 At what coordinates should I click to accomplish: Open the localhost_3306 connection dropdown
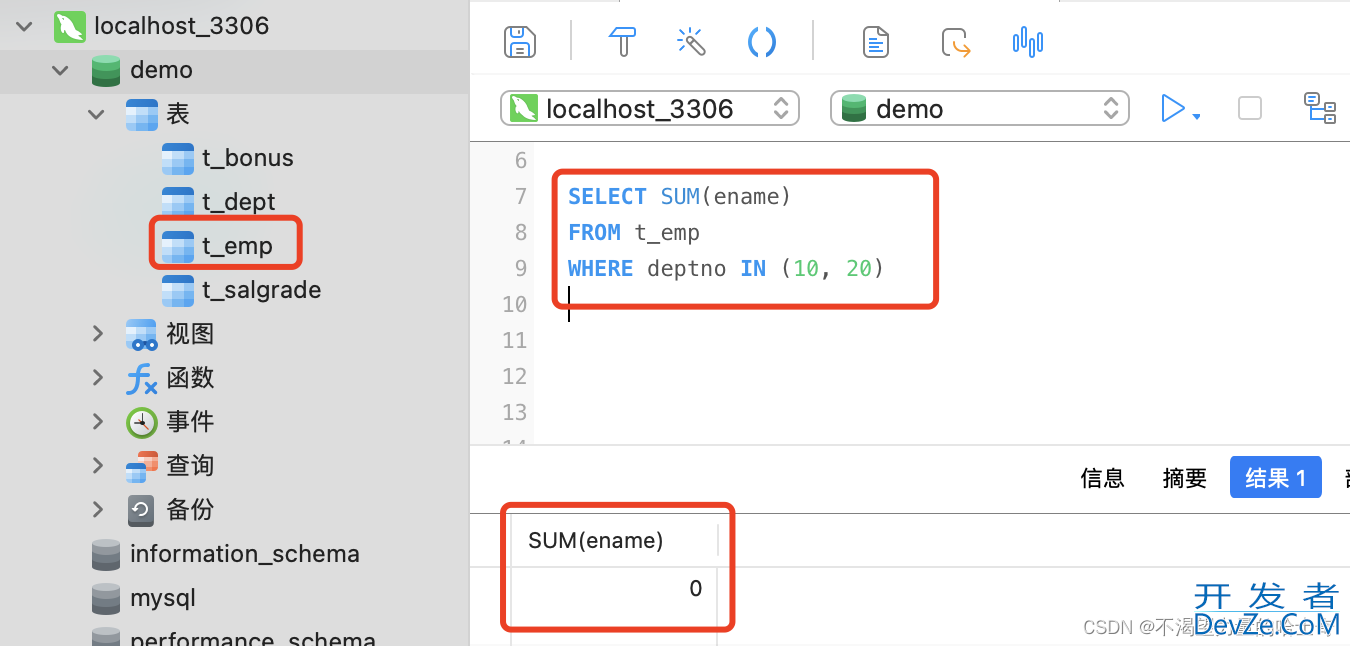point(650,108)
